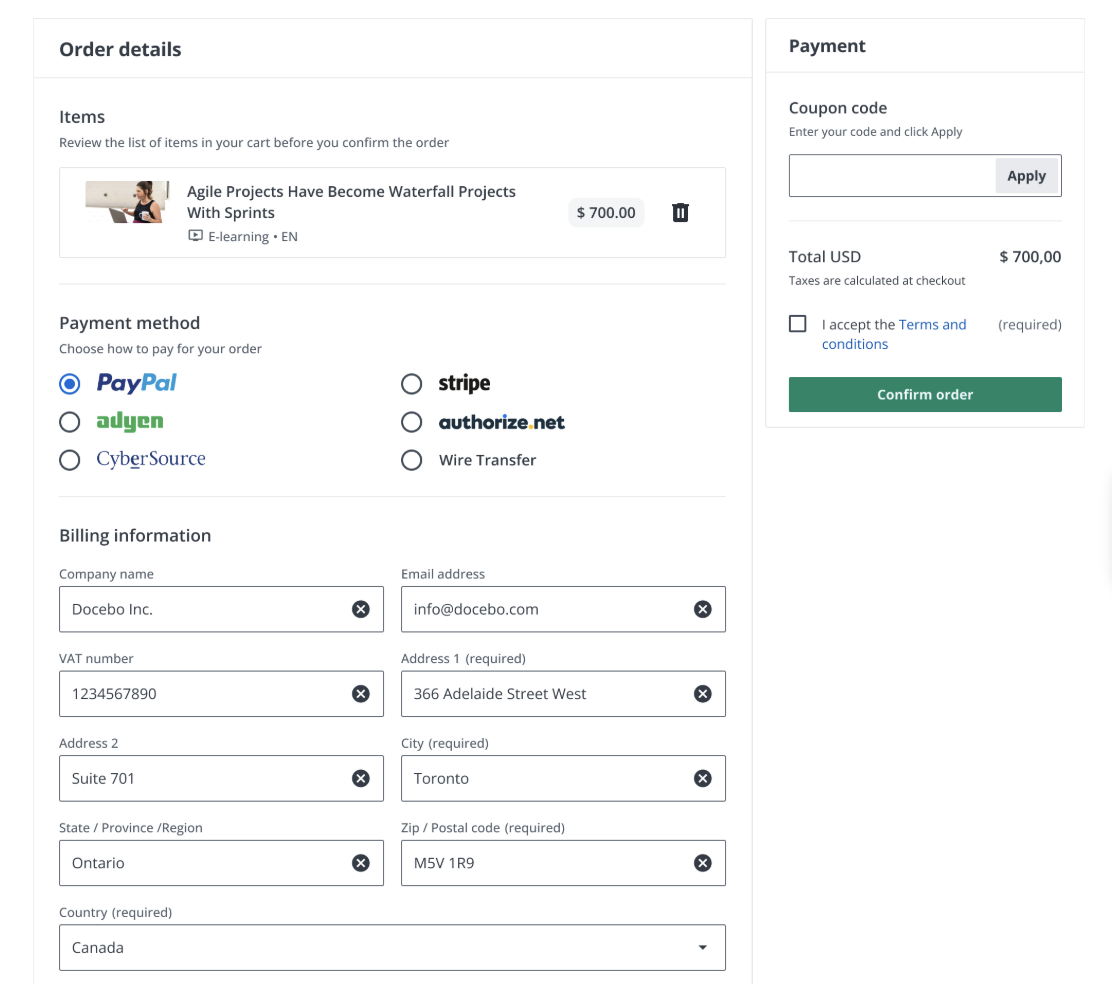Select the Wire Transfer radio button

[412, 460]
